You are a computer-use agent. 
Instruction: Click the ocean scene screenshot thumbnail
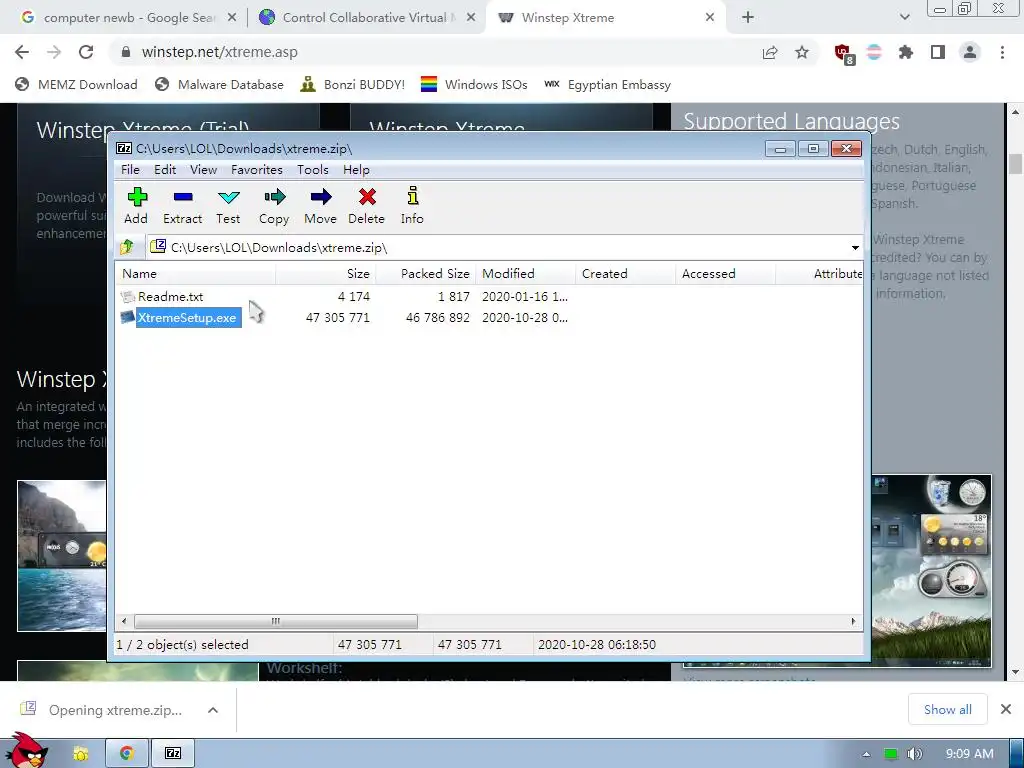coord(61,556)
